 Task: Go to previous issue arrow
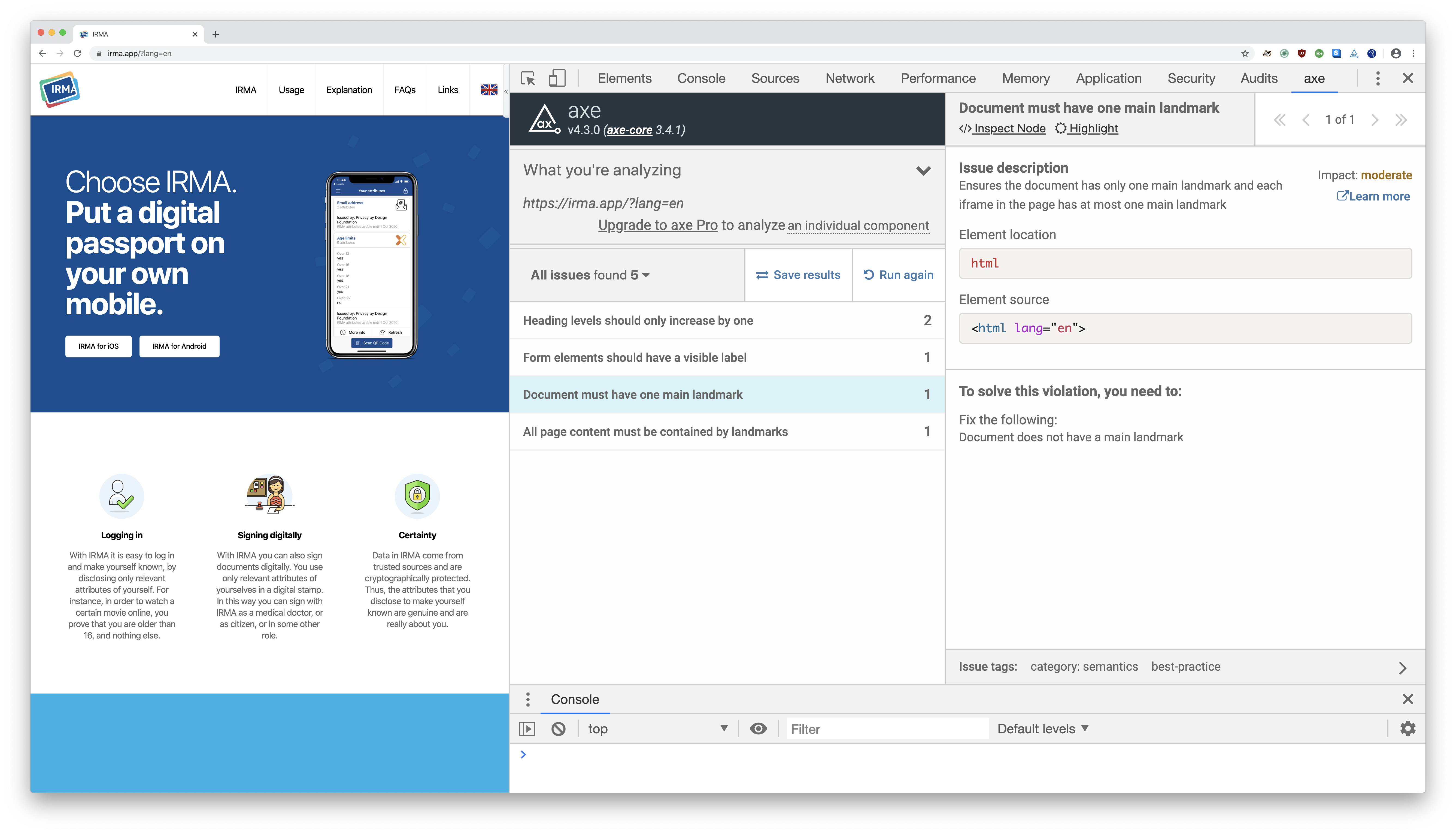[1306, 120]
